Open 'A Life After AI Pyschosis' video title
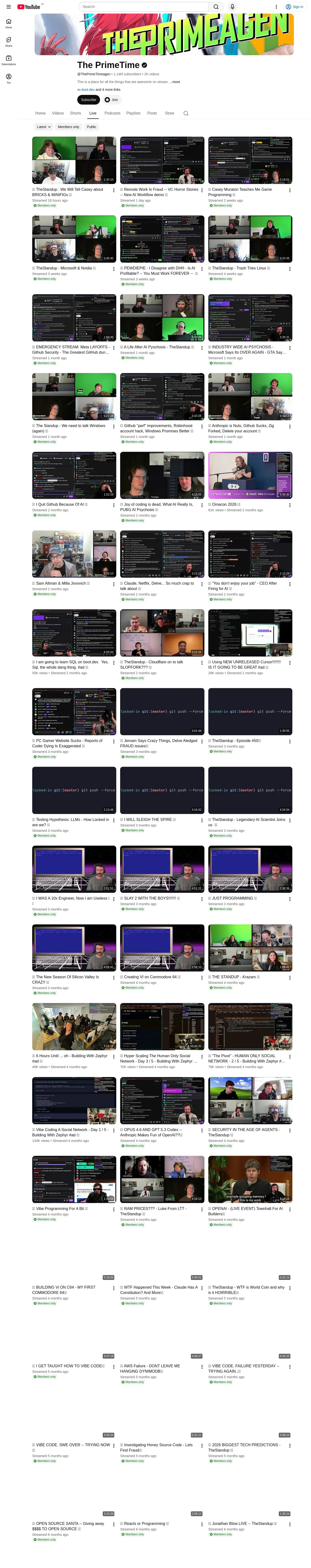Viewport: 311px width, 1568px height. 157,347
